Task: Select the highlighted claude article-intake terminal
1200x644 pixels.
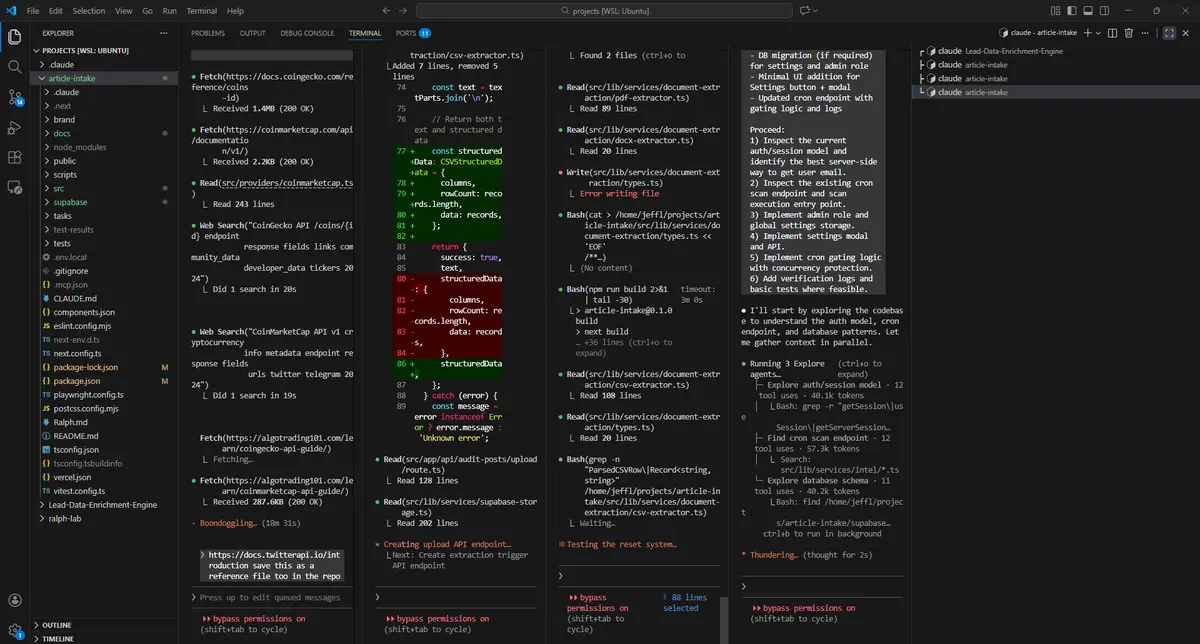Action: (x=1056, y=92)
